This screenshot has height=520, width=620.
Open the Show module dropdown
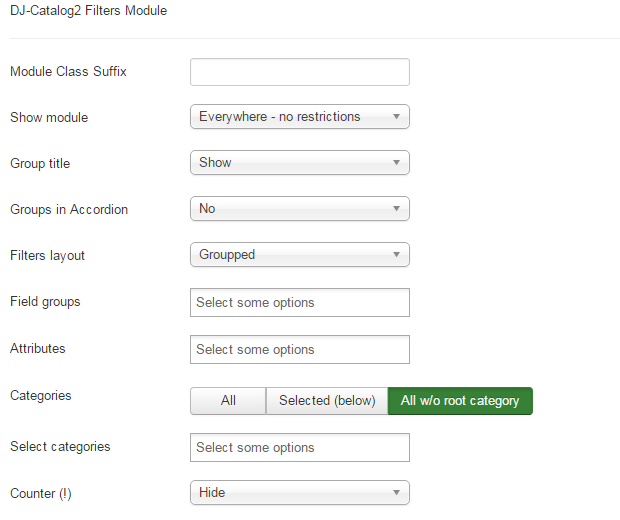pos(299,117)
